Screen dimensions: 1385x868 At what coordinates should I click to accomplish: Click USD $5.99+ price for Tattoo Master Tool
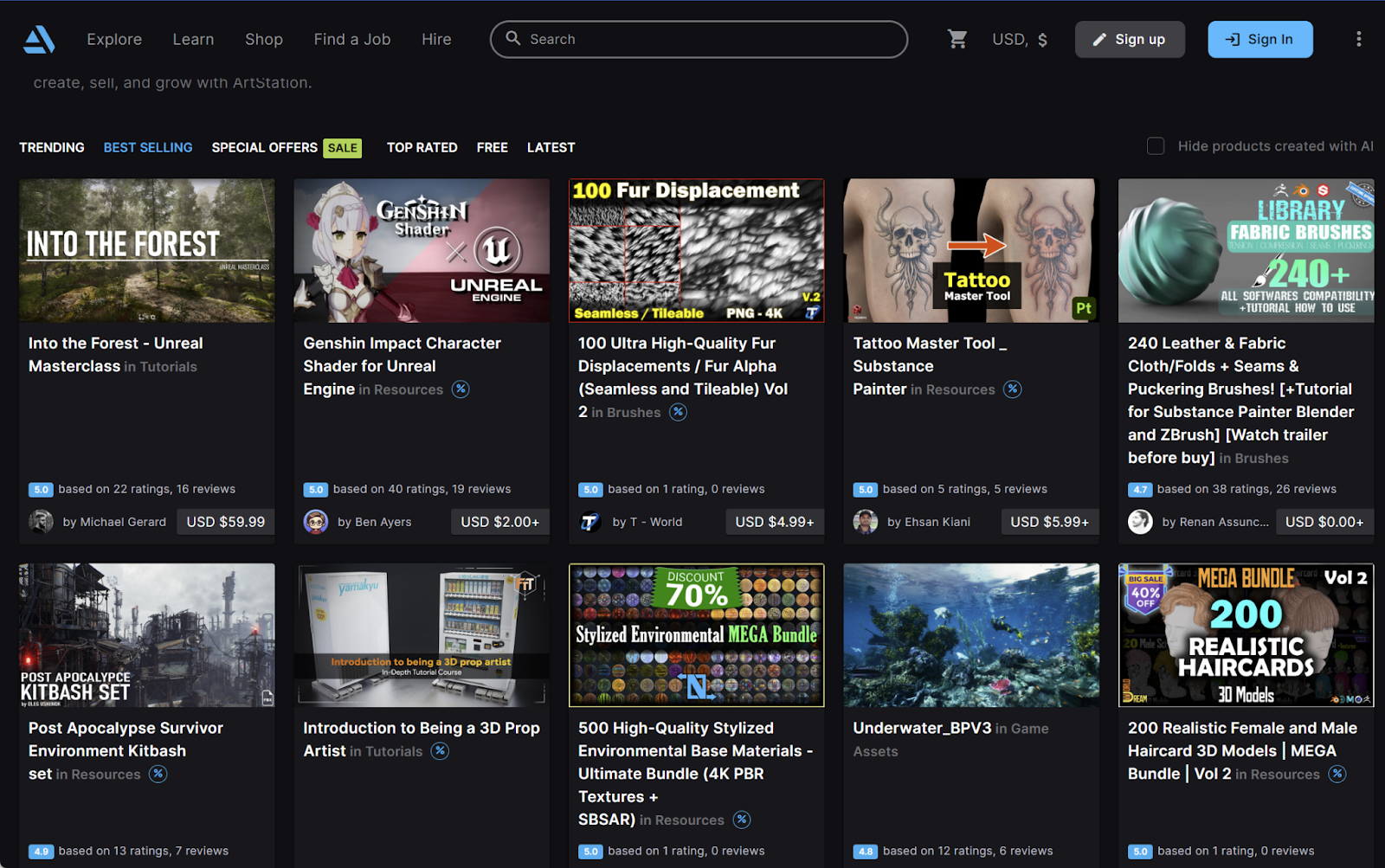[x=1050, y=521]
